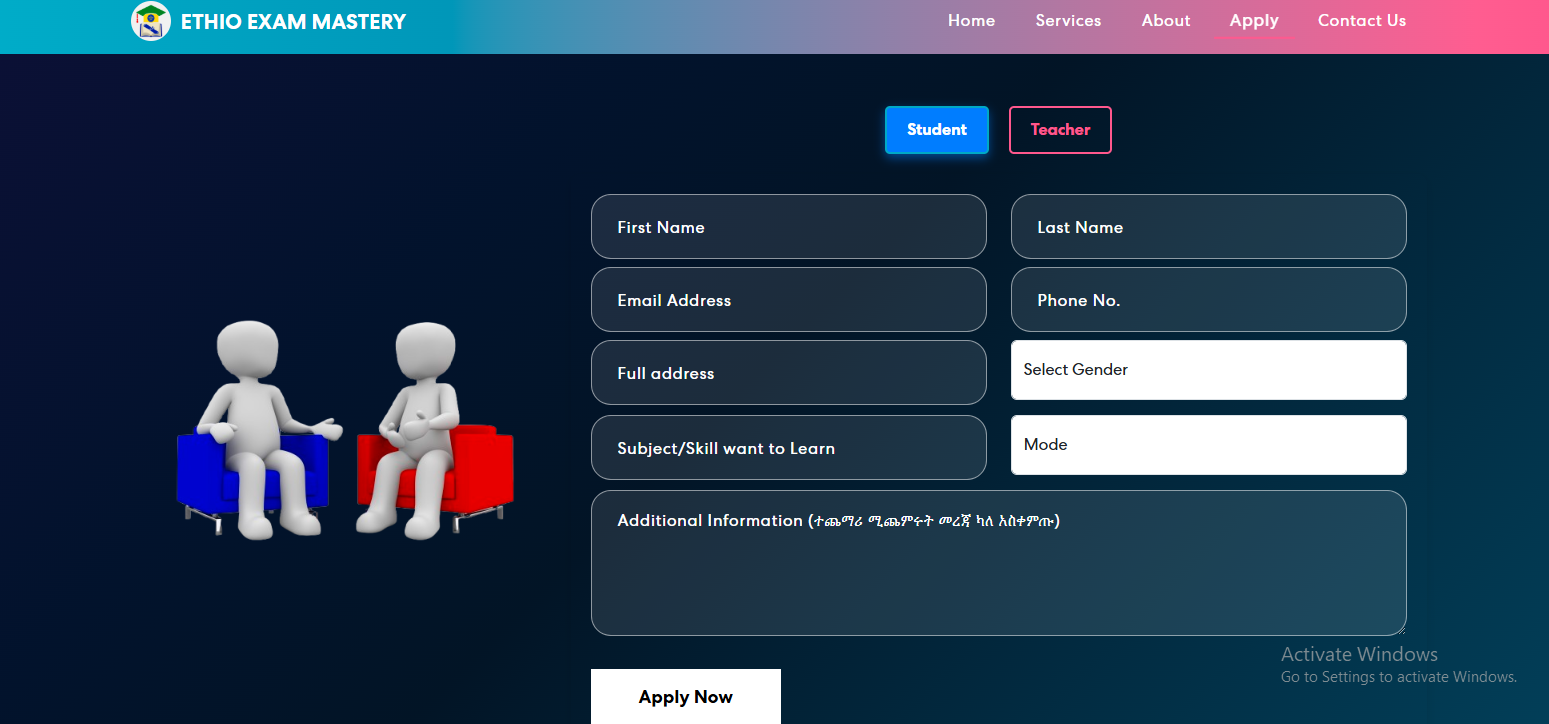
Task: Switch to the Teacher role toggle
Action: coord(1060,130)
